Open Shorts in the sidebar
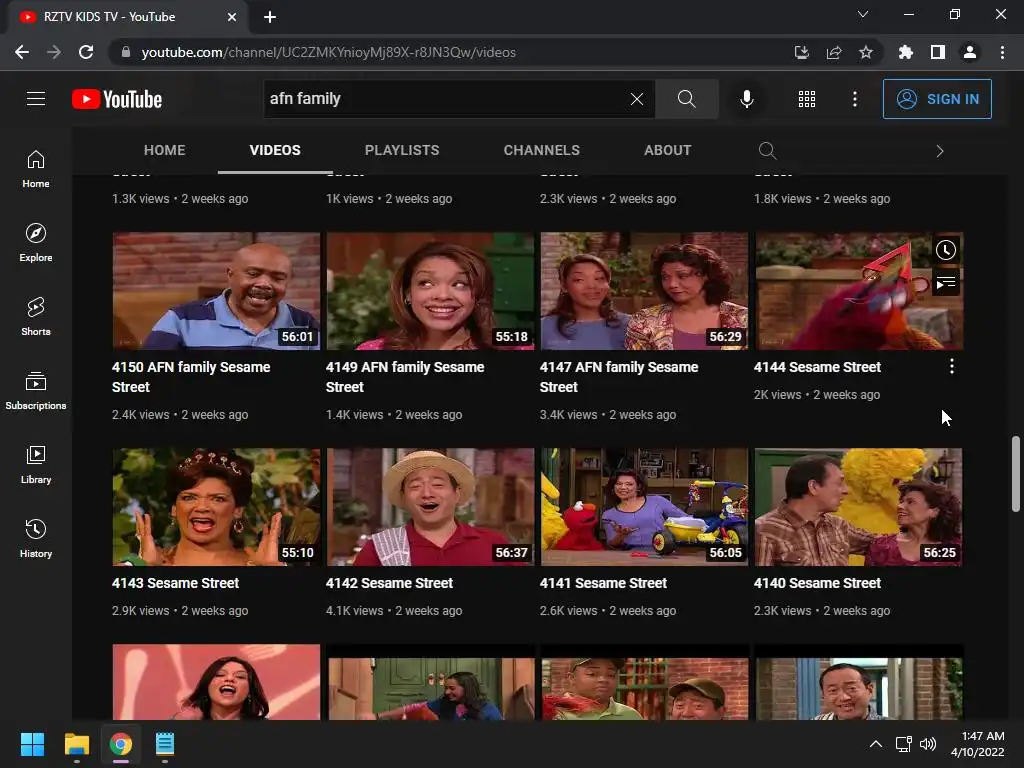The image size is (1024, 768). (36, 317)
